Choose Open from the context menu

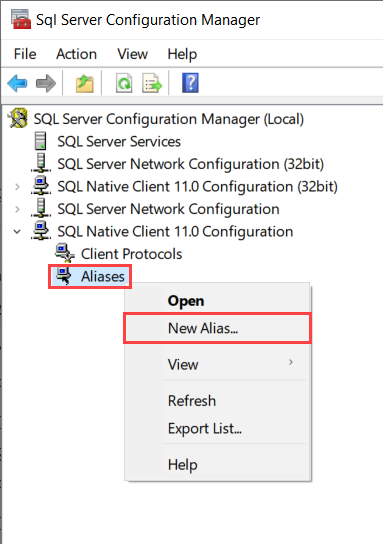[x=218, y=300]
